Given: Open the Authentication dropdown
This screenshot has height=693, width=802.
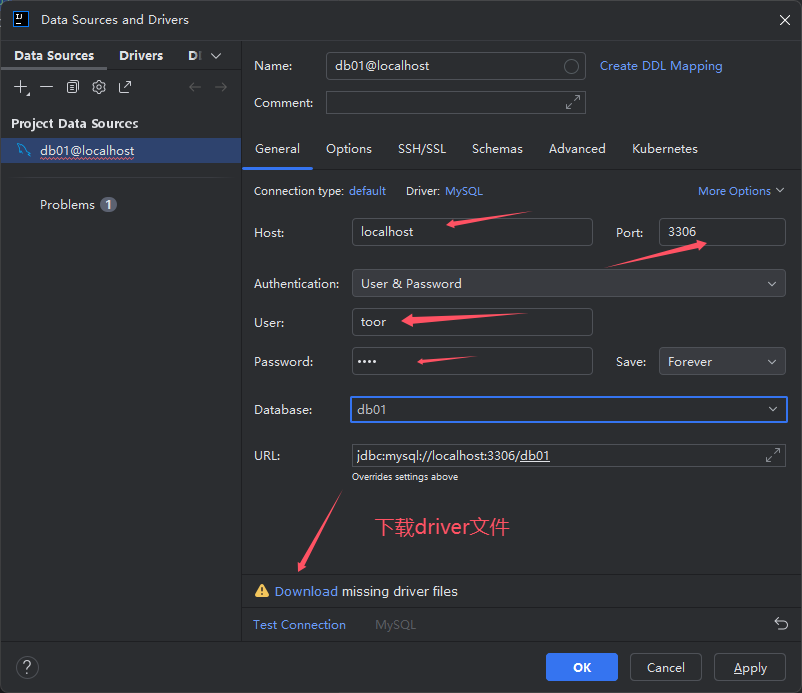Looking at the screenshot, I should [569, 283].
